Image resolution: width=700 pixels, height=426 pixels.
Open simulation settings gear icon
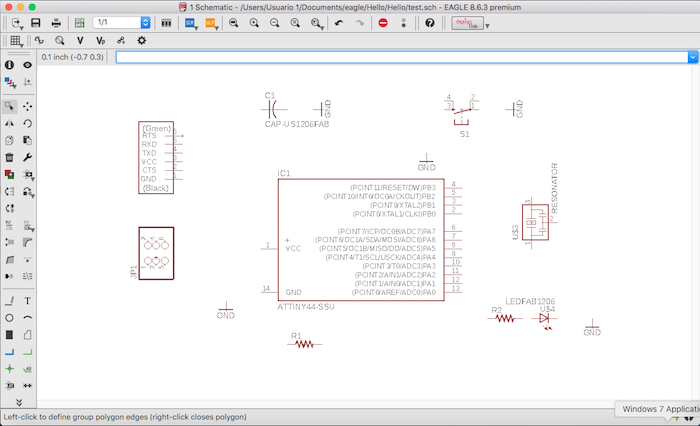(142, 41)
